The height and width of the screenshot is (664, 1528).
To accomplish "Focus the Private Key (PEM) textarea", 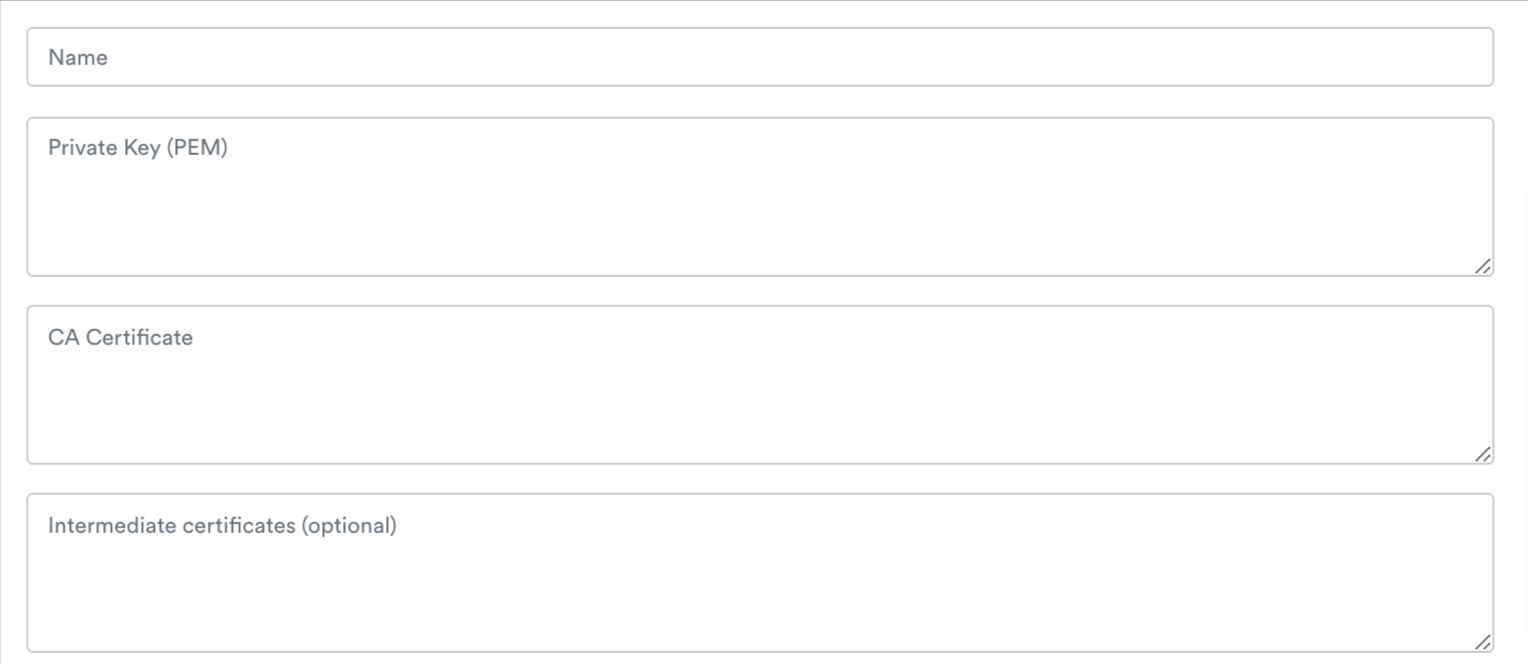I will 760,197.
